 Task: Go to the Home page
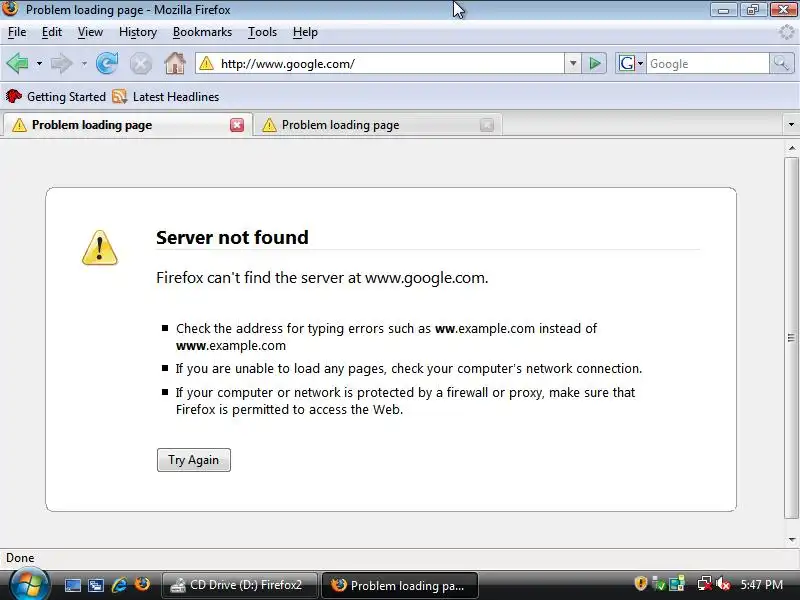(174, 63)
